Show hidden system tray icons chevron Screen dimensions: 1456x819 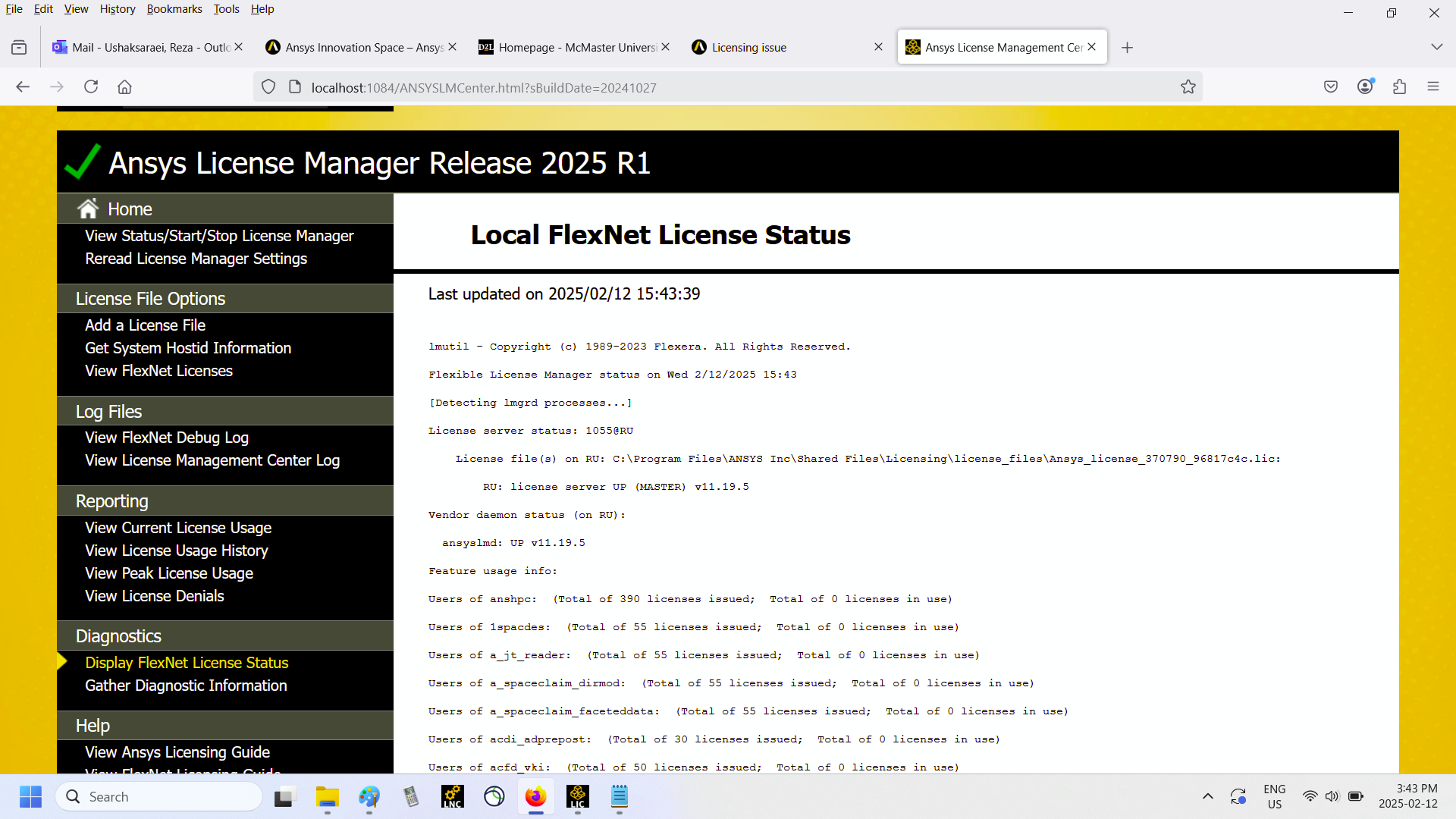coord(1208,796)
